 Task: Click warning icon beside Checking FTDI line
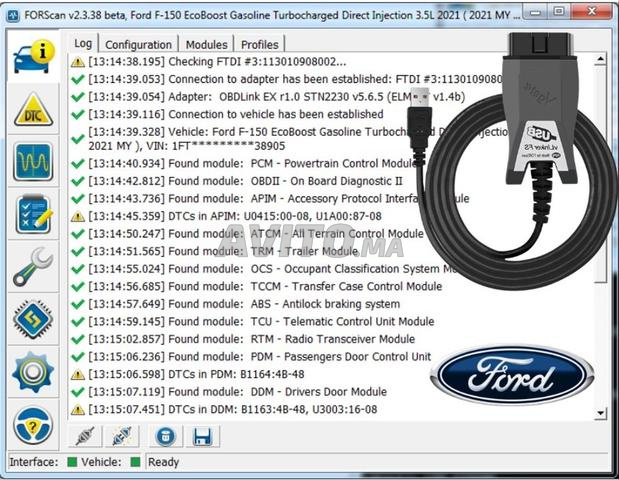tap(78, 62)
